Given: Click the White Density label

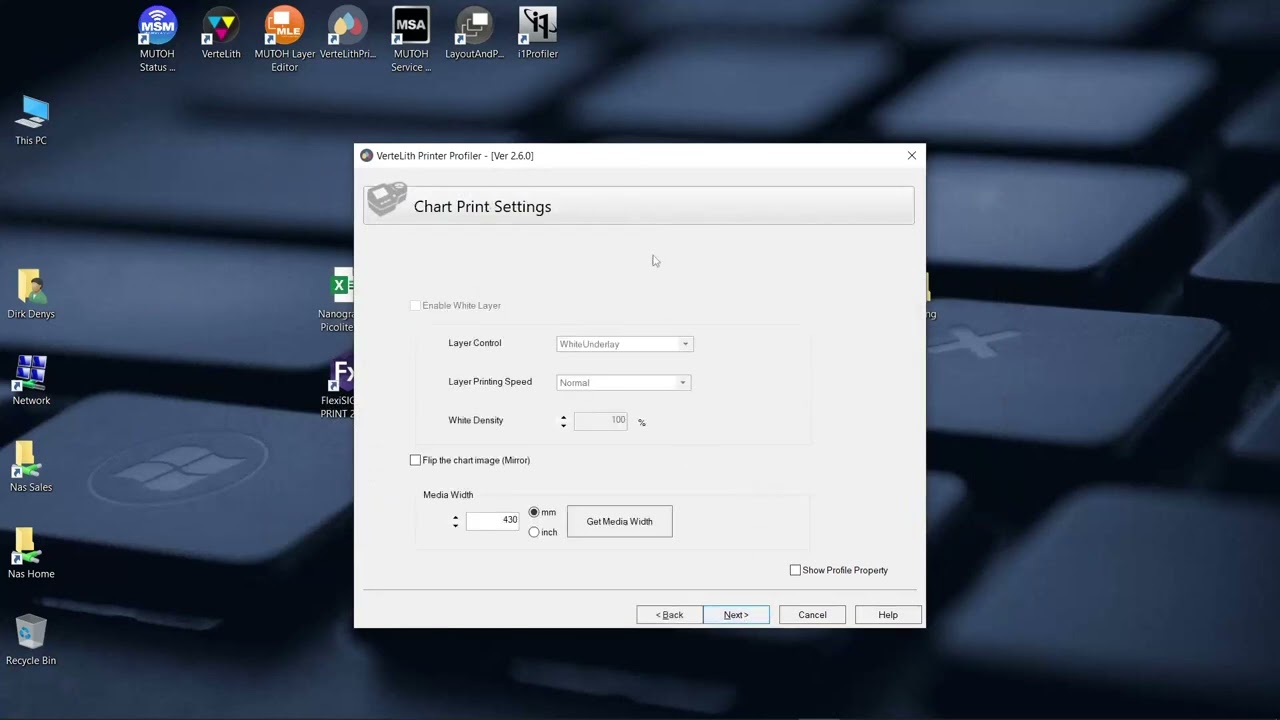Looking at the screenshot, I should (476, 420).
